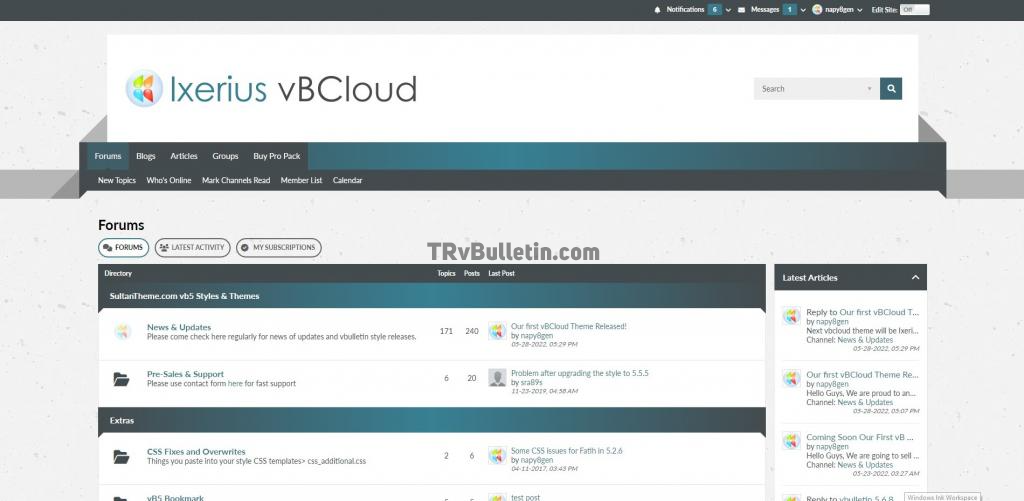Viewport: 1024px width, 501px height.
Task: Collapse the Latest Articles panel
Action: click(x=915, y=278)
